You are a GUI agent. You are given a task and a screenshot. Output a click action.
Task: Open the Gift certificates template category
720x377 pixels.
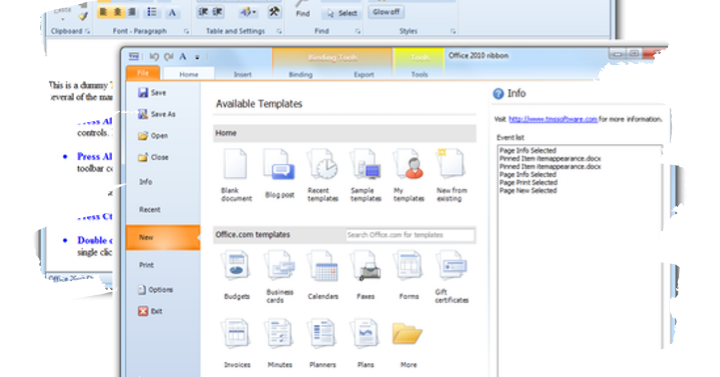click(x=452, y=277)
